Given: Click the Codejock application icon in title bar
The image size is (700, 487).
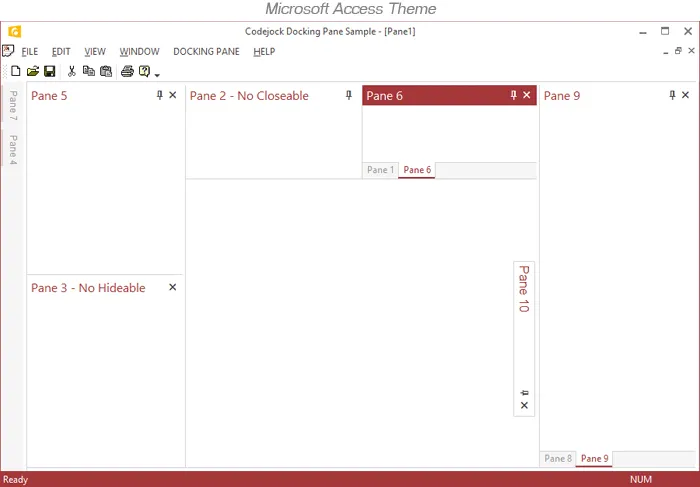Looking at the screenshot, I should click(x=15, y=32).
